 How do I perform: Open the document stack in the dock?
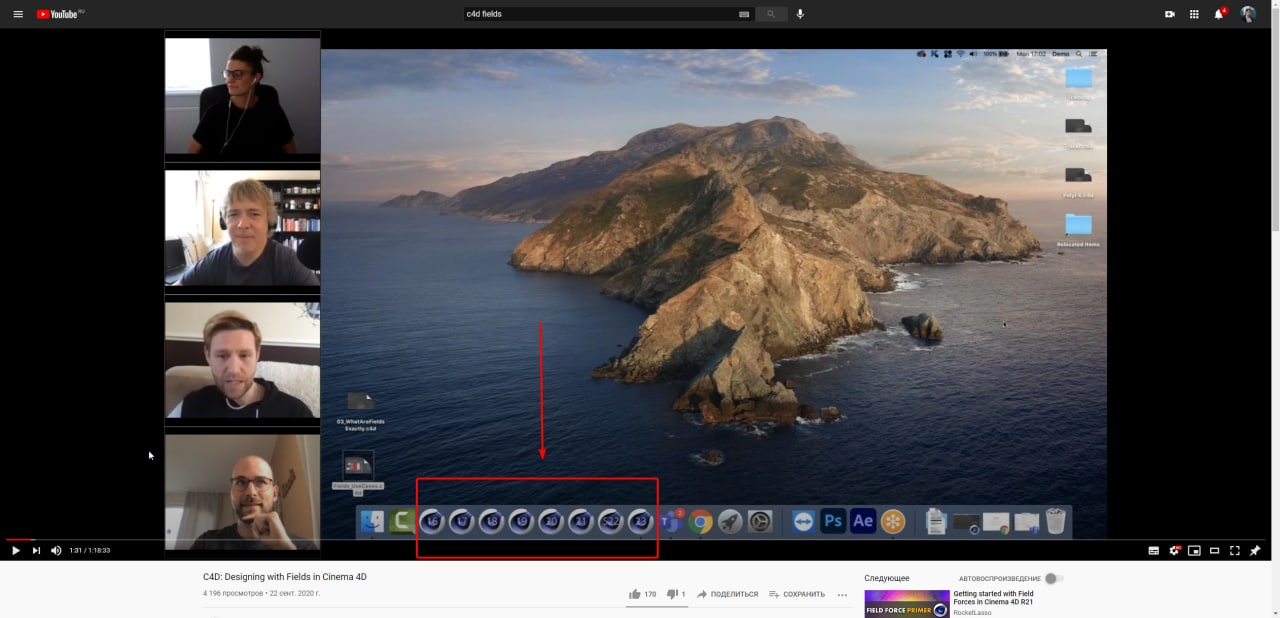coord(937,521)
